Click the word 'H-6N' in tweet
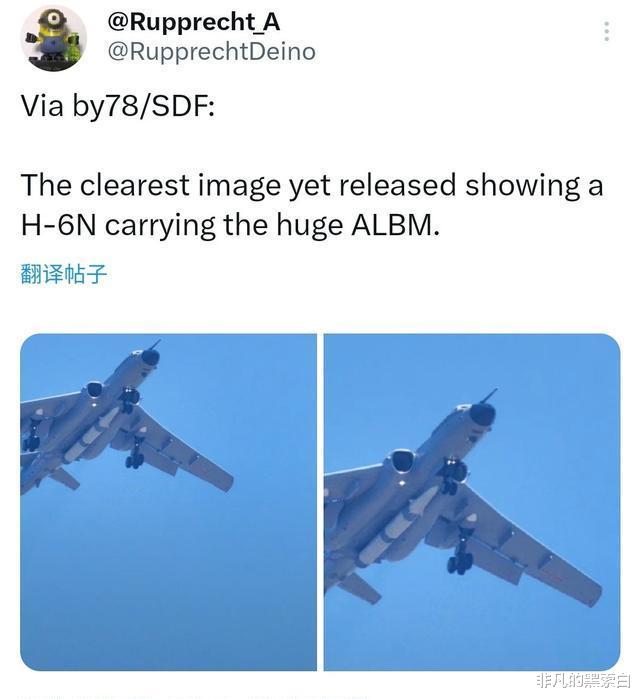640x699 pixels. pos(58,225)
